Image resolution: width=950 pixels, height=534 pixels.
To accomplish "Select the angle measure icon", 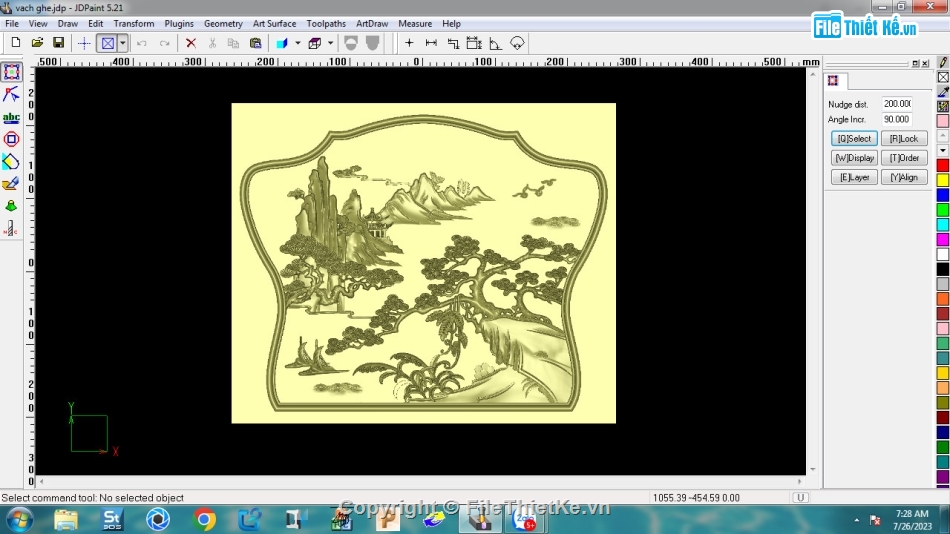I will click(496, 43).
